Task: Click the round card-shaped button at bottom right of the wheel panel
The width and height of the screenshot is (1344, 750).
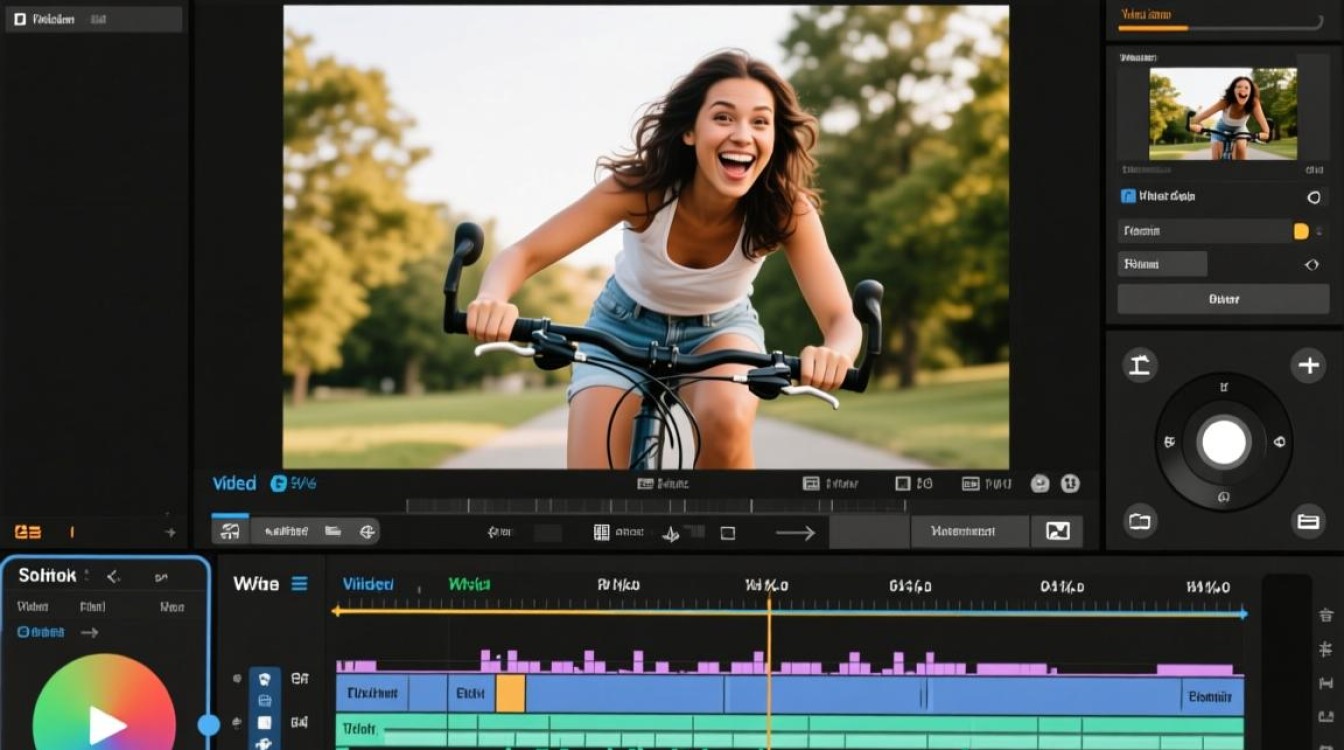Action: (x=1308, y=521)
